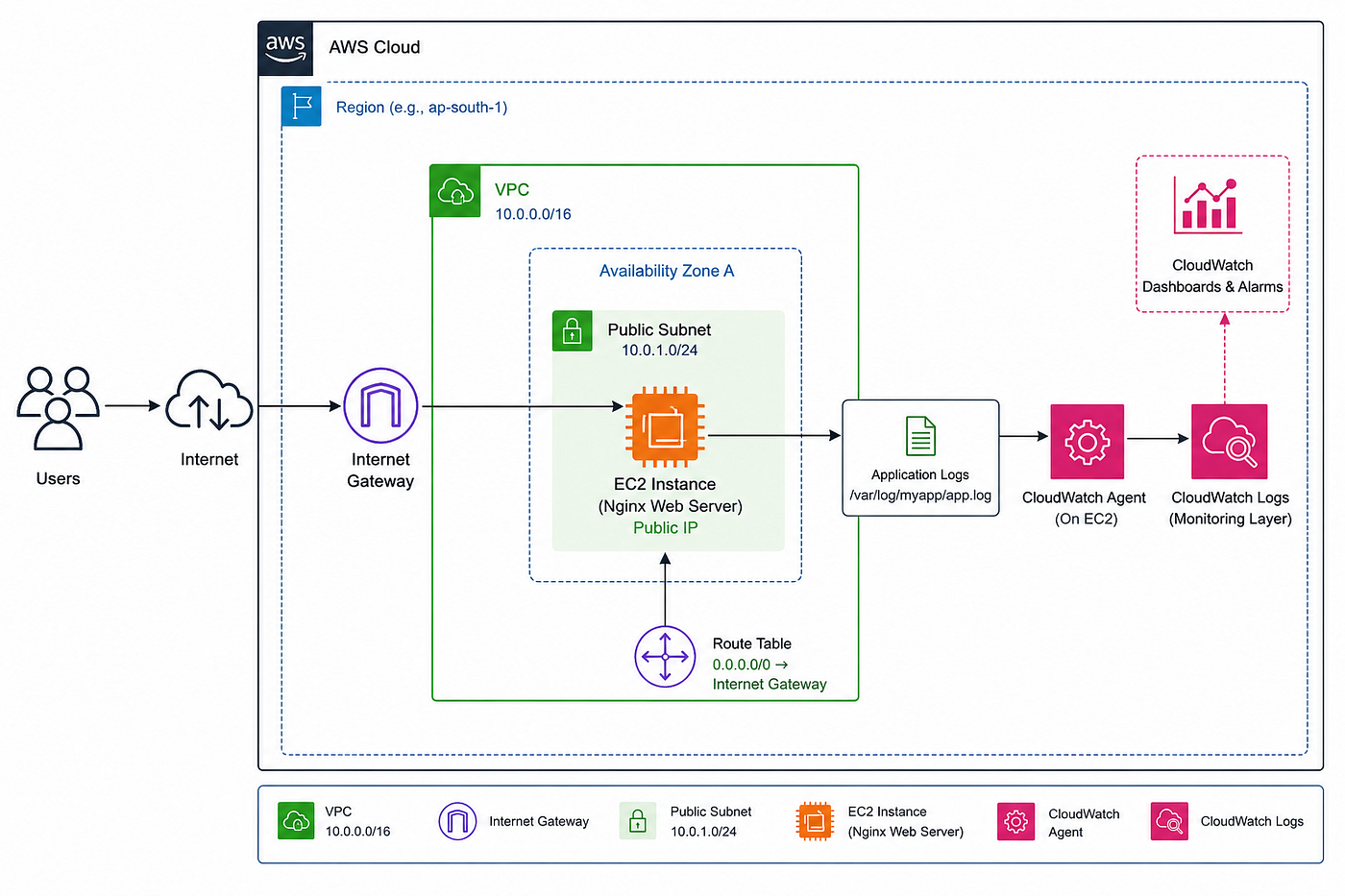Select the VPC icon in the legend
This screenshot has height=896, width=1345.
coord(296,821)
